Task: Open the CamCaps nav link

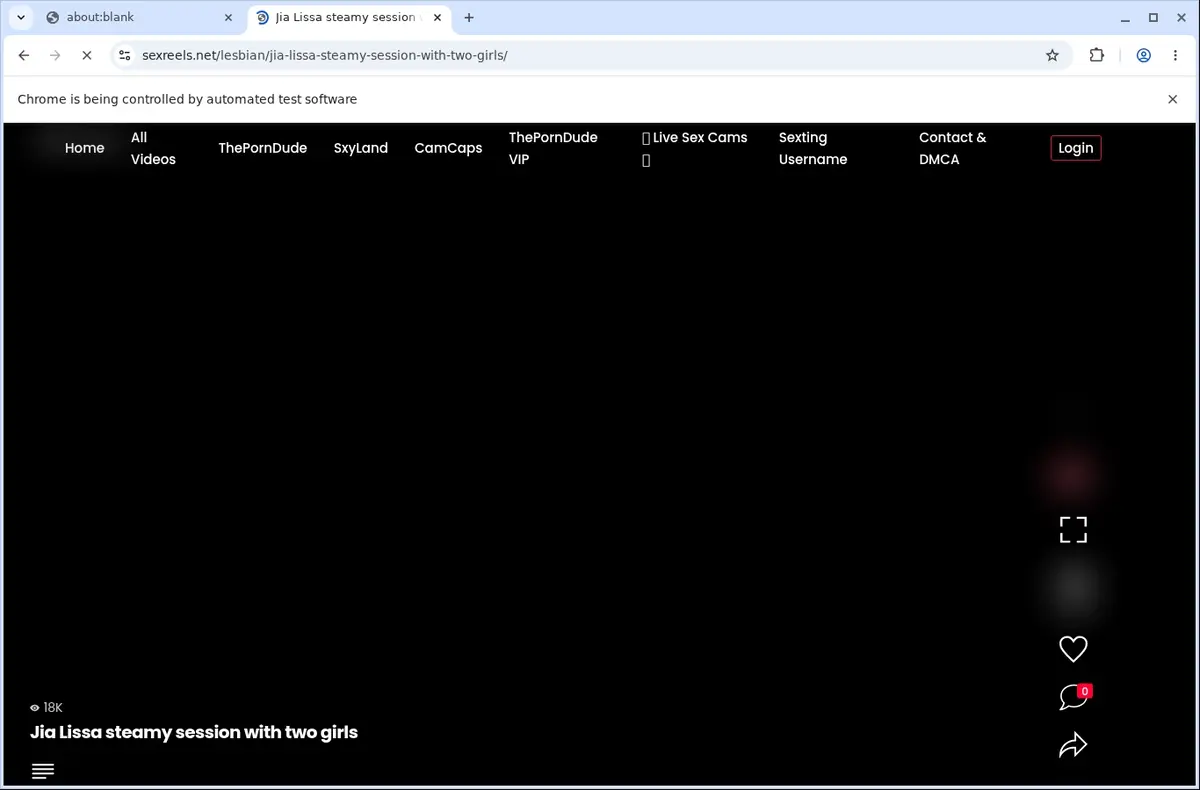Action: [x=448, y=148]
